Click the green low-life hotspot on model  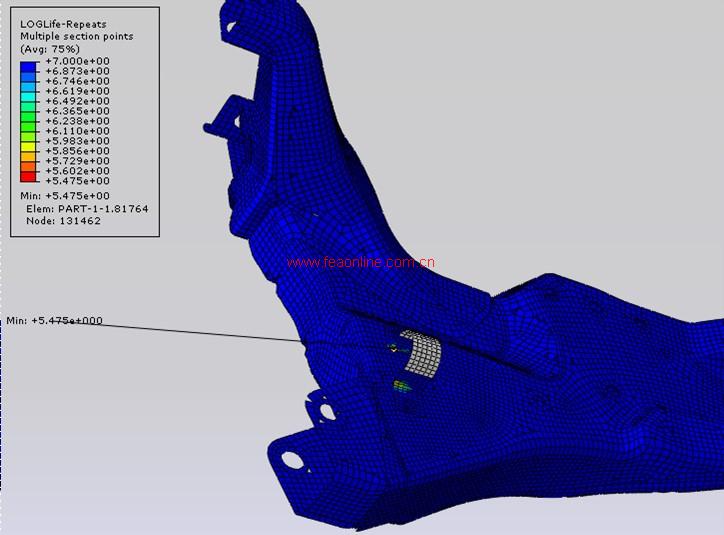pos(401,386)
